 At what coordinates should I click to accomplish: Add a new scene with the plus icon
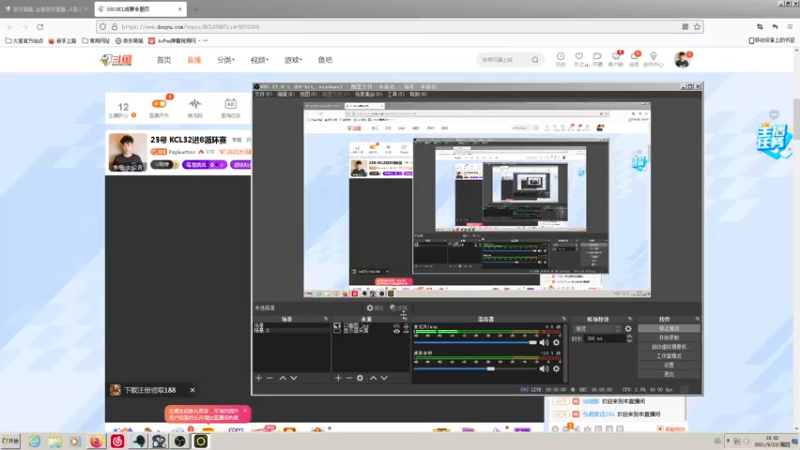click(259, 378)
